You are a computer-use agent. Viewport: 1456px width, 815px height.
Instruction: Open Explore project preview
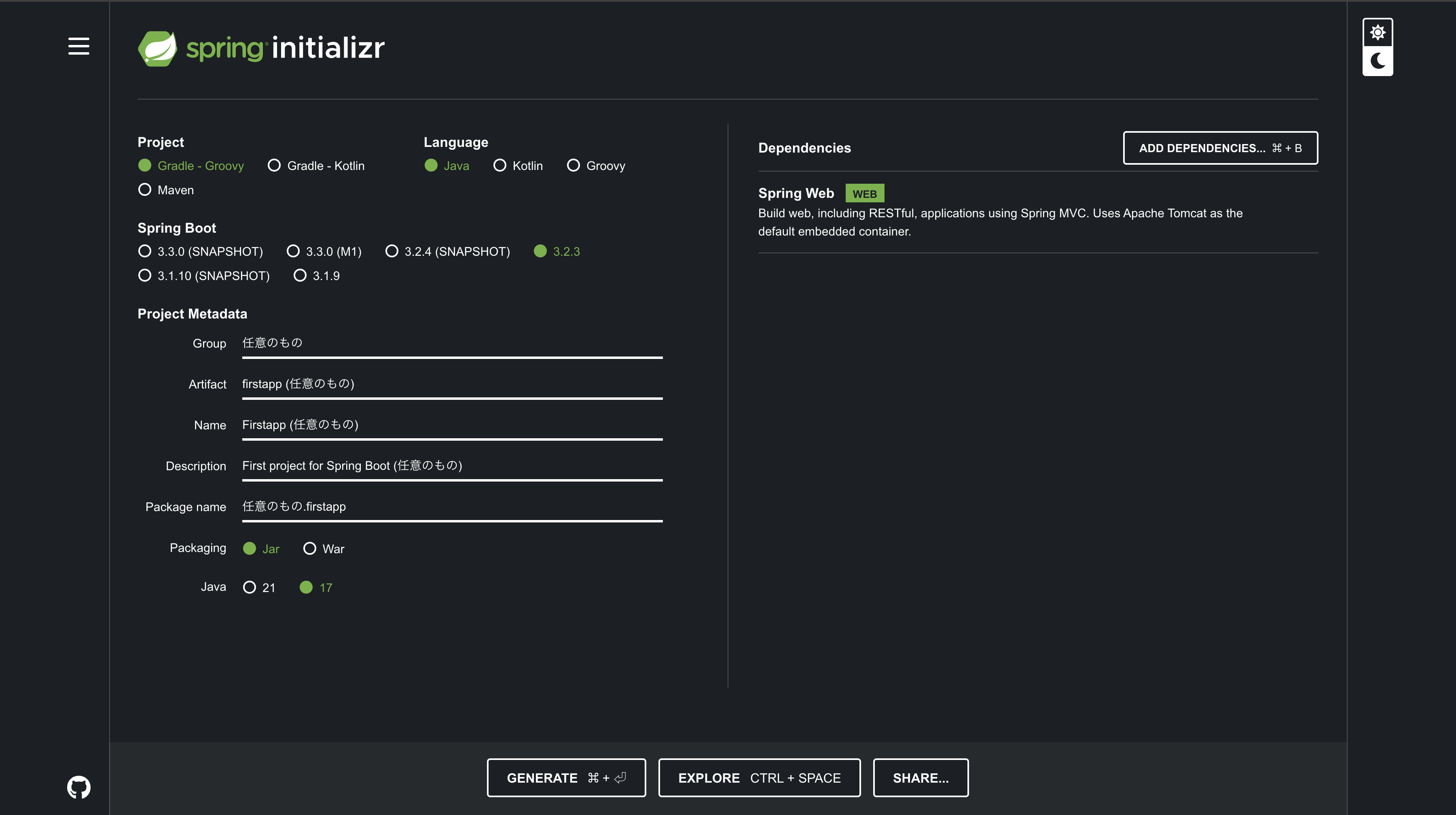pos(759,778)
